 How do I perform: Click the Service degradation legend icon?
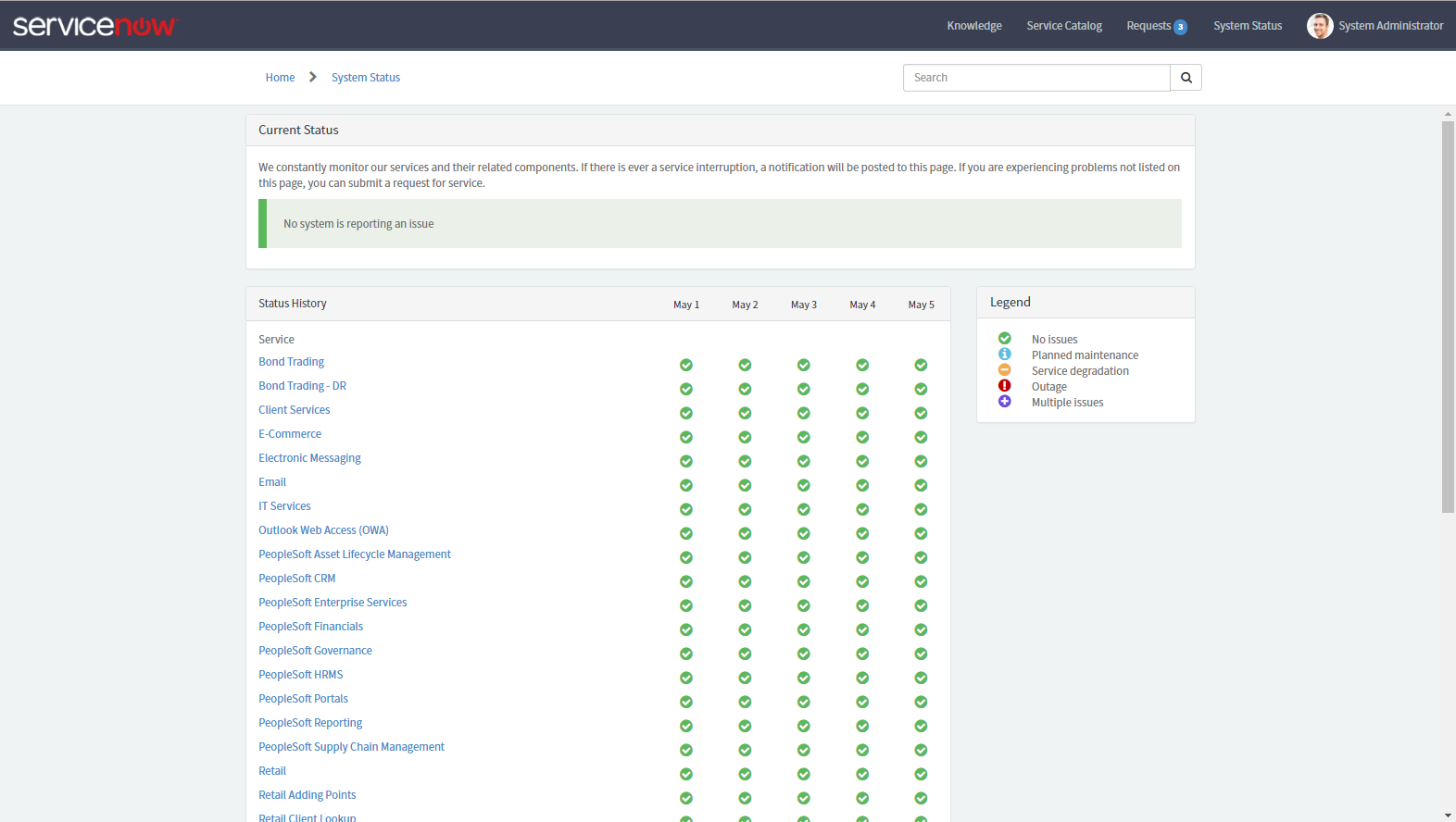[x=1004, y=370]
